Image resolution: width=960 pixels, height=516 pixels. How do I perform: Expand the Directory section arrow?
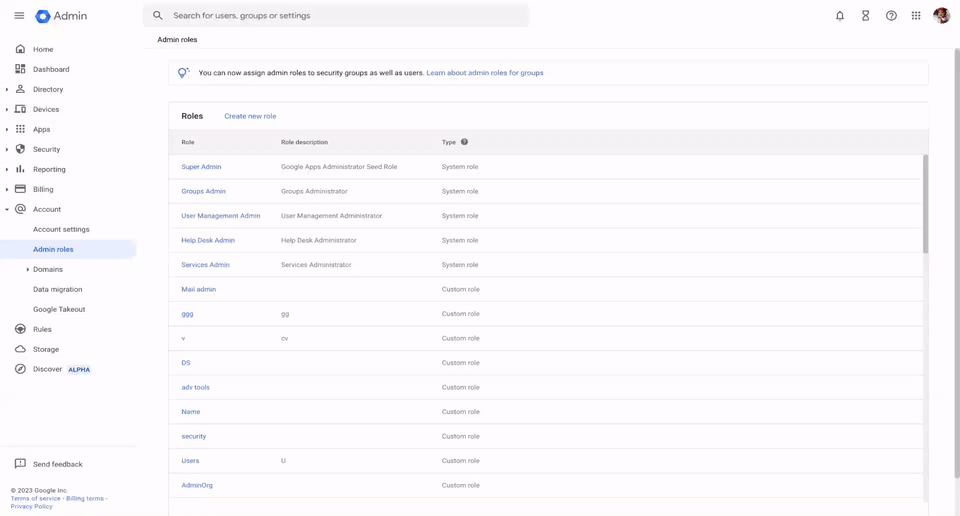coord(7,89)
